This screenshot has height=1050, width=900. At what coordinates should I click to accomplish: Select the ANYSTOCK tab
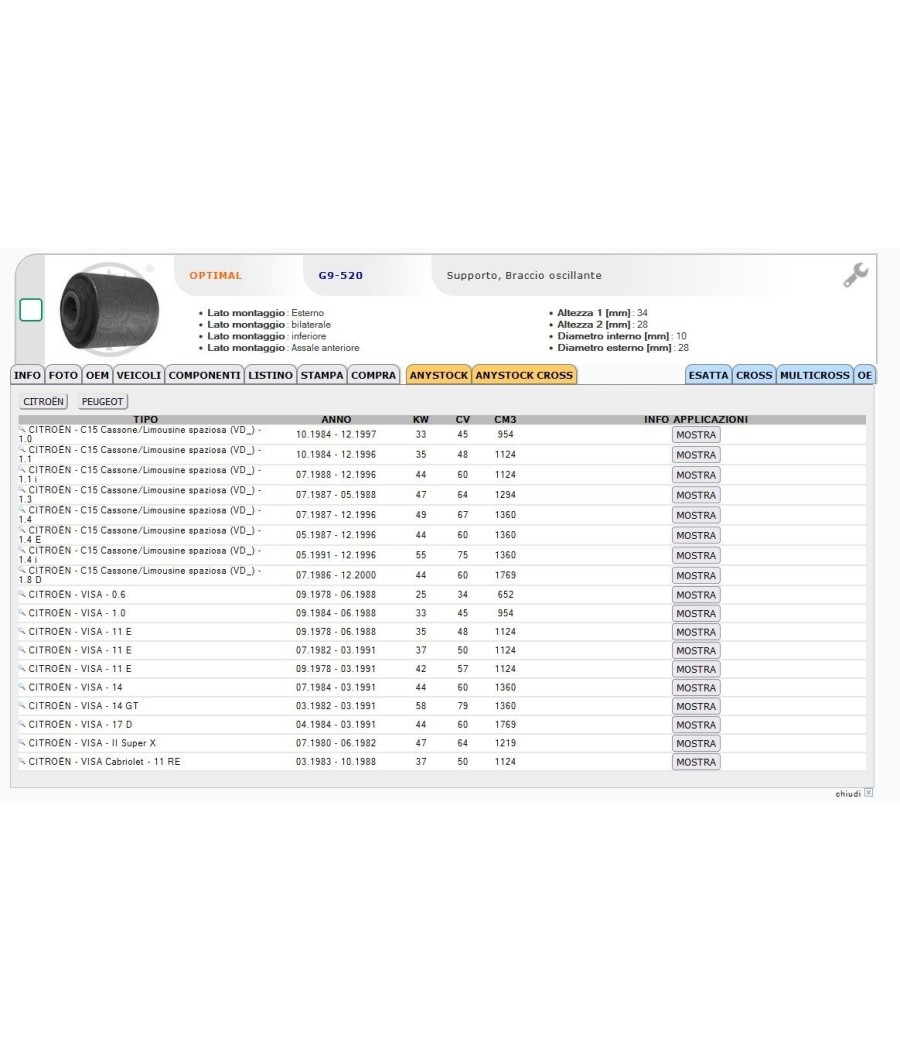click(439, 375)
